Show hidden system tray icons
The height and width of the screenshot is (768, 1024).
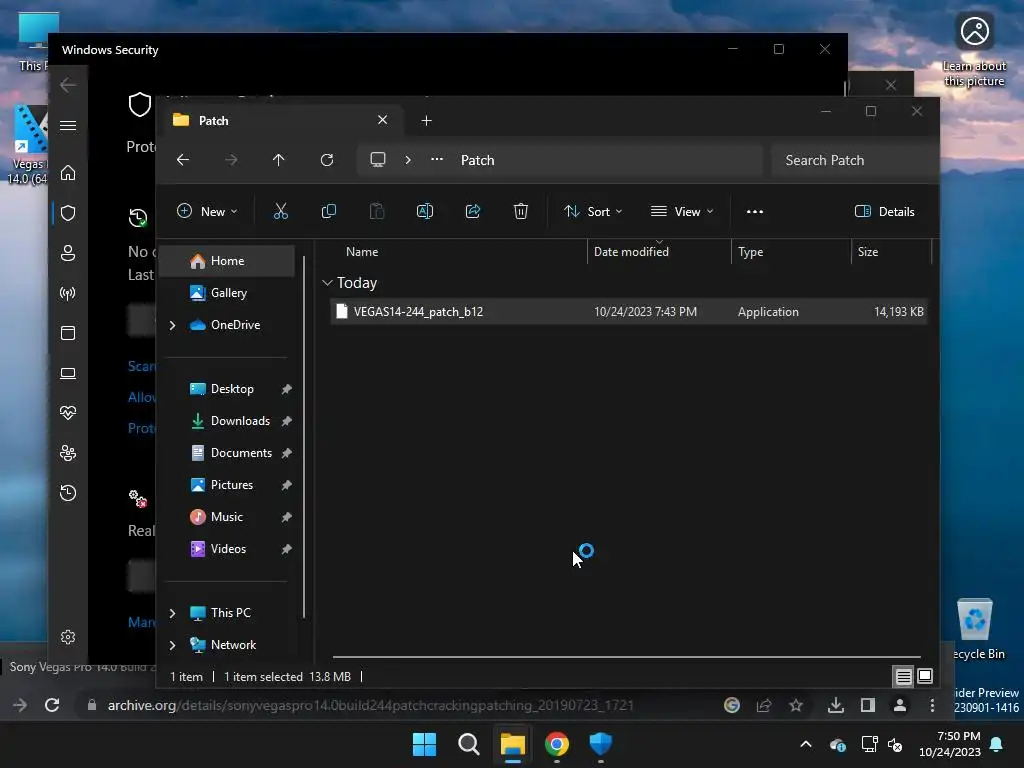tap(806, 744)
